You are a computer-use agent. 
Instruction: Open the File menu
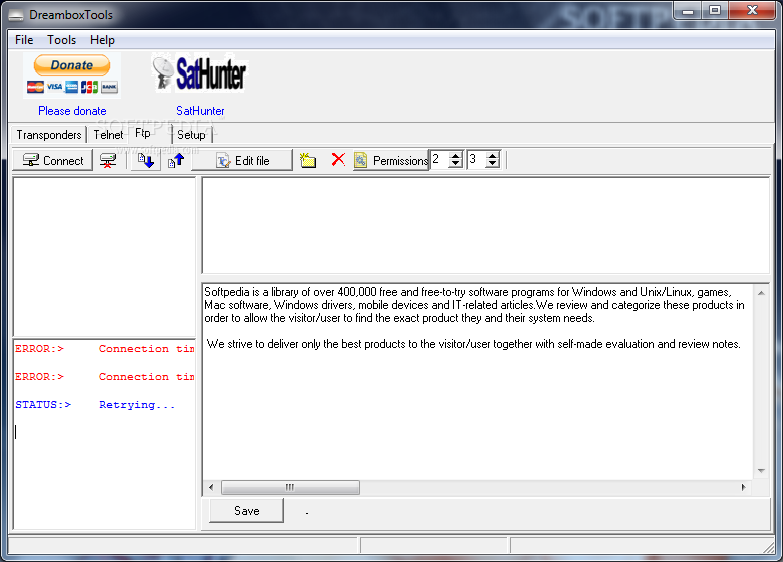(x=24, y=40)
